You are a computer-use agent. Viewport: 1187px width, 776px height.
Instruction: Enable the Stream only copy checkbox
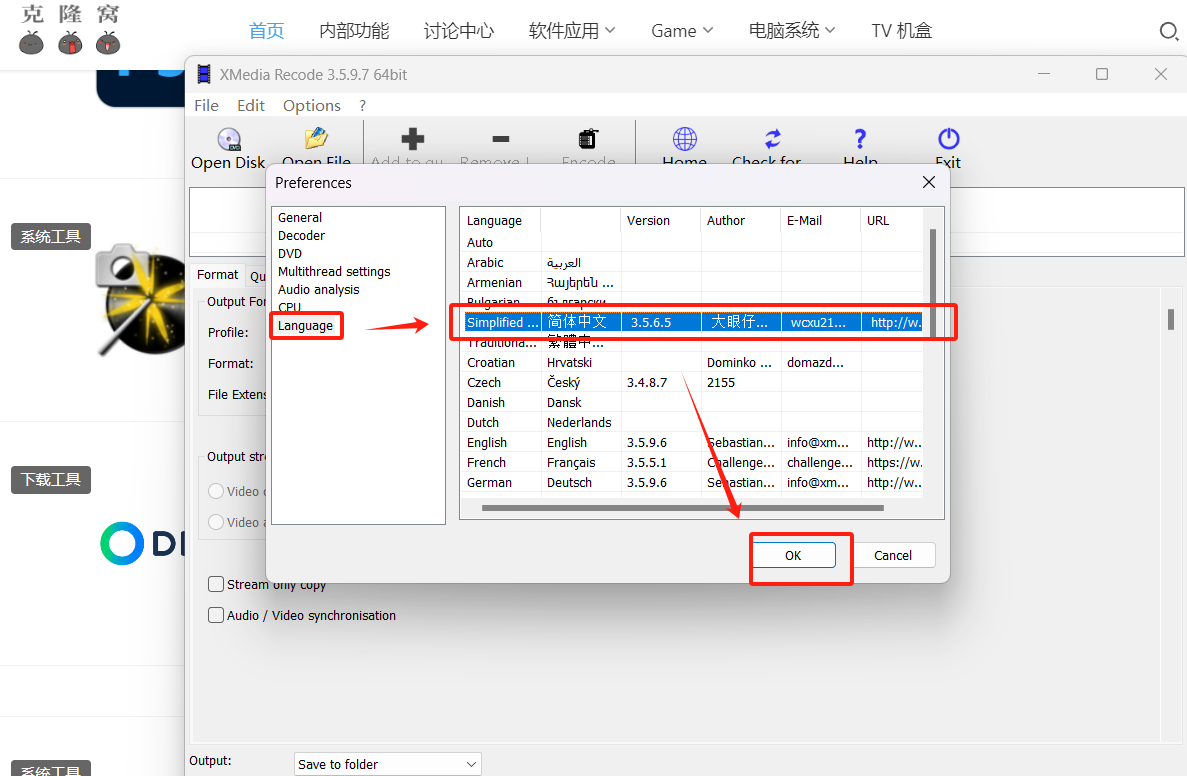(216, 584)
